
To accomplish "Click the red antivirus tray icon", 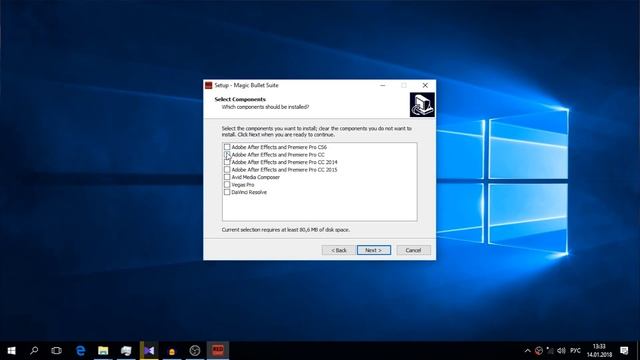I will coord(539,351).
